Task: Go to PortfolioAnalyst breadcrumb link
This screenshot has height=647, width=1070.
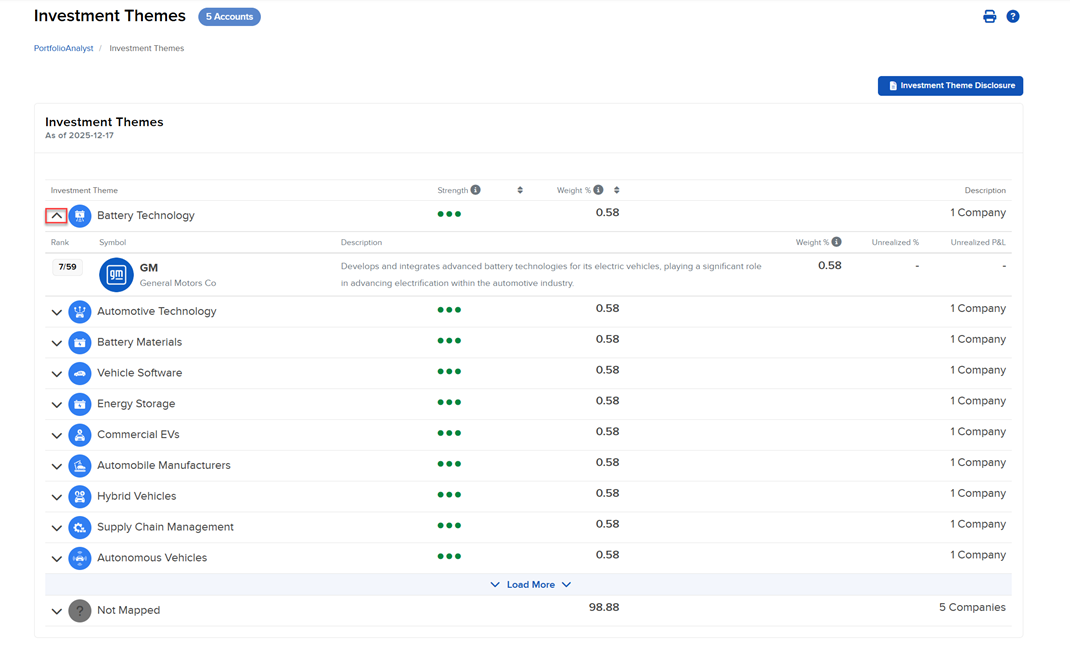Action: [63, 48]
